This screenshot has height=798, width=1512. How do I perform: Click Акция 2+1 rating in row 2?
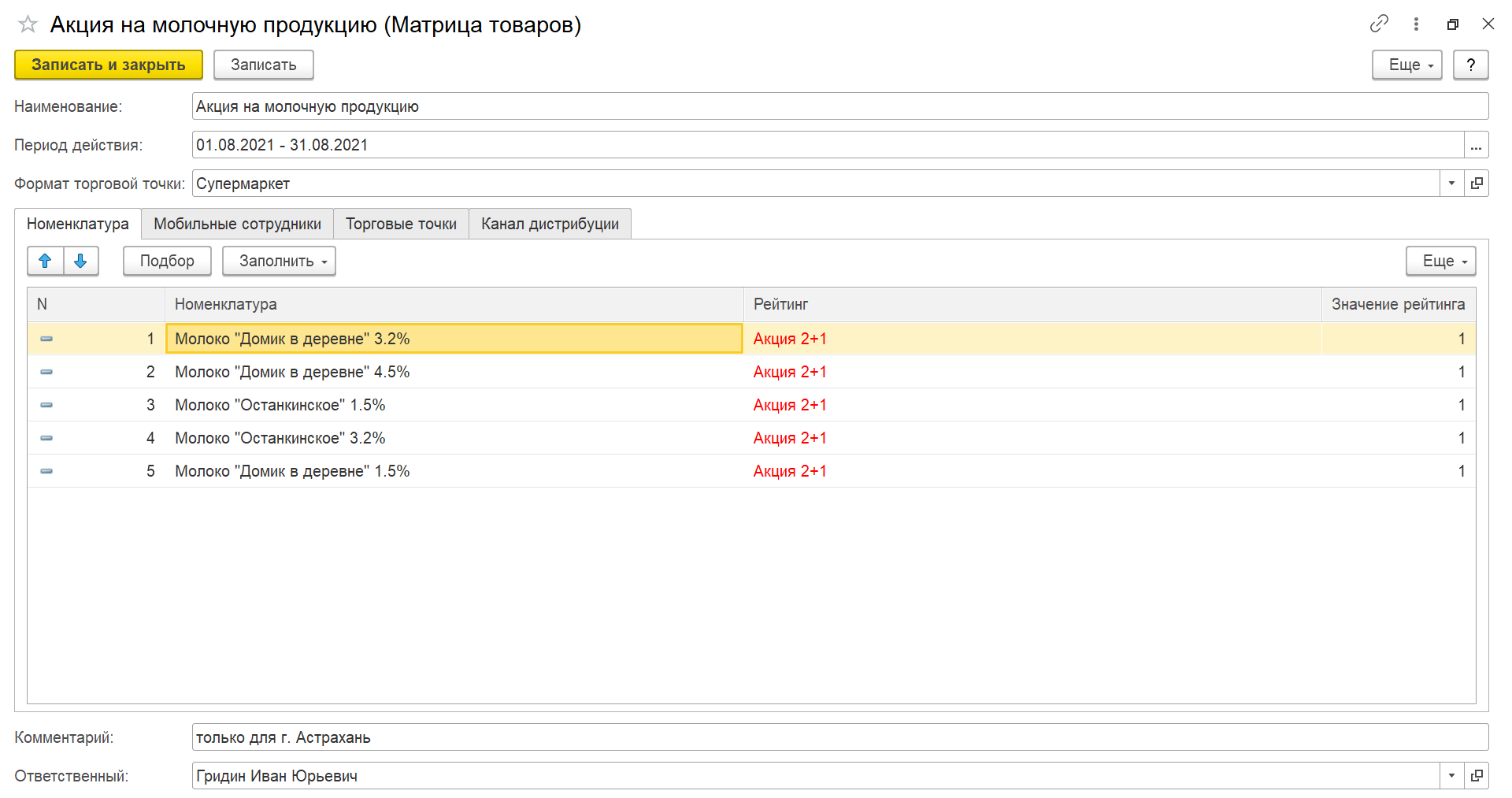tap(790, 372)
